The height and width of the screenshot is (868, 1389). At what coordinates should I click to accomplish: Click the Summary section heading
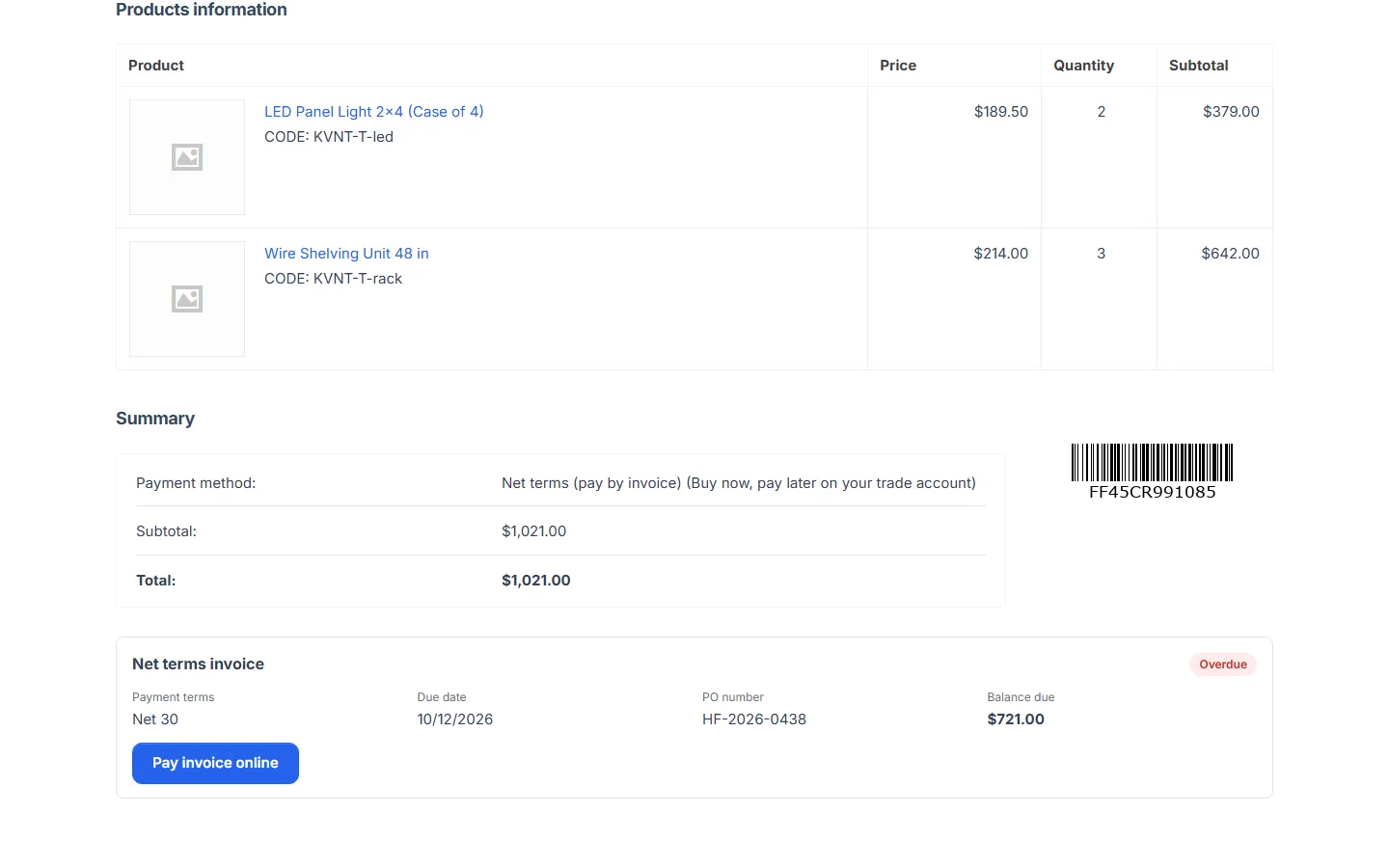point(155,419)
